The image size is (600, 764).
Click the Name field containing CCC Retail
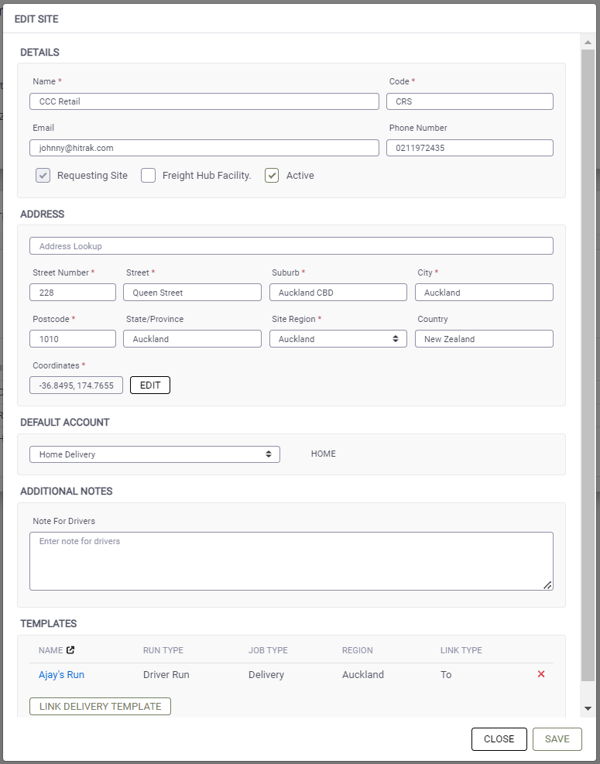tap(204, 101)
